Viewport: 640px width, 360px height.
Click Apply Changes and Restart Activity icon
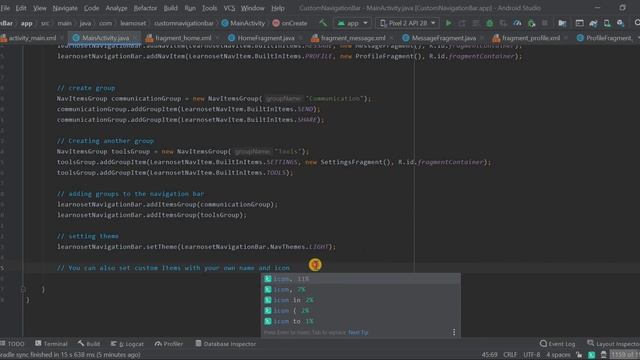pyautogui.click(x=462, y=23)
